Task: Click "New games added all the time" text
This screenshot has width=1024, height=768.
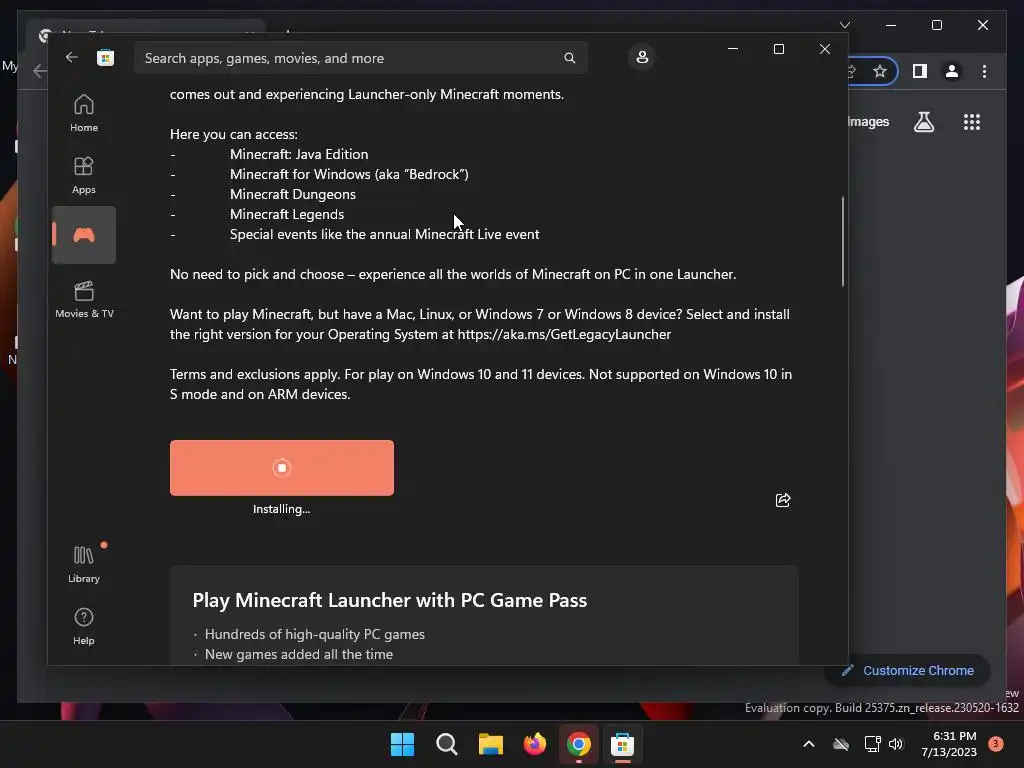Action: tap(299, 654)
